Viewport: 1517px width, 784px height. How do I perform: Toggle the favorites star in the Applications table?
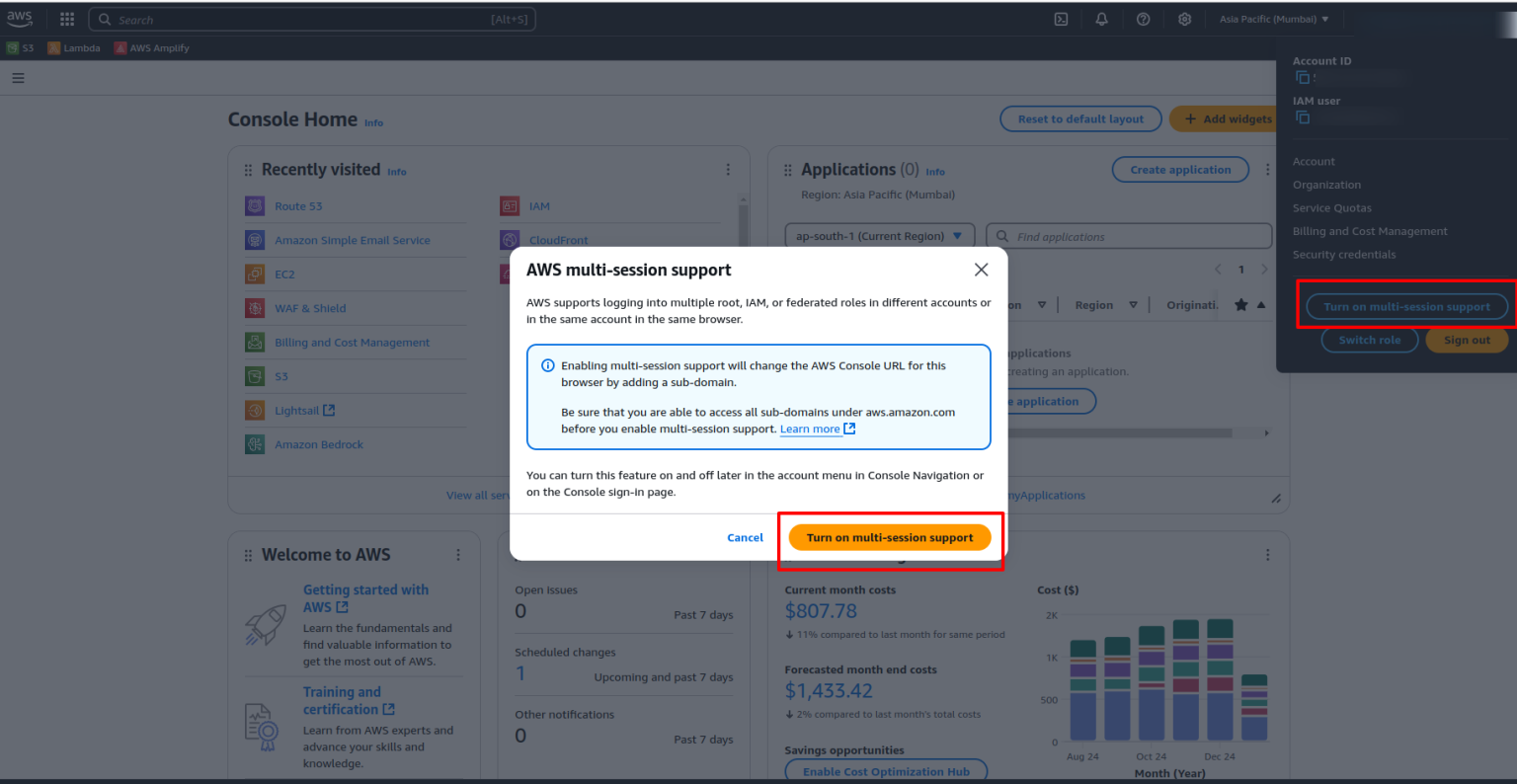coord(1240,304)
